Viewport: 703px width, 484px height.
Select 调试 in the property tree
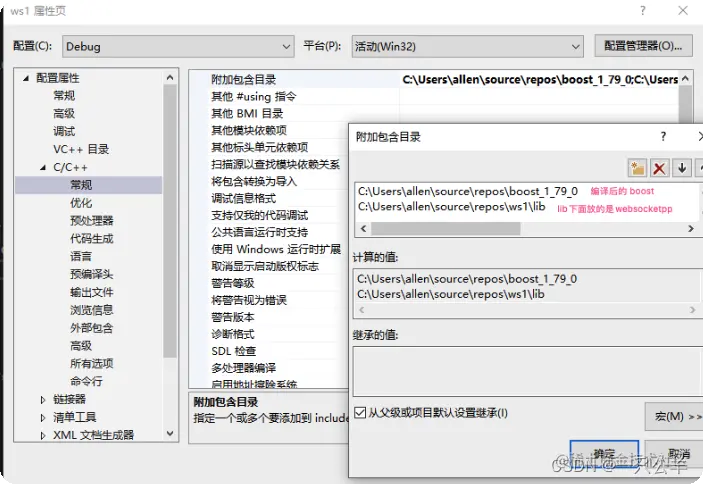click(x=64, y=131)
